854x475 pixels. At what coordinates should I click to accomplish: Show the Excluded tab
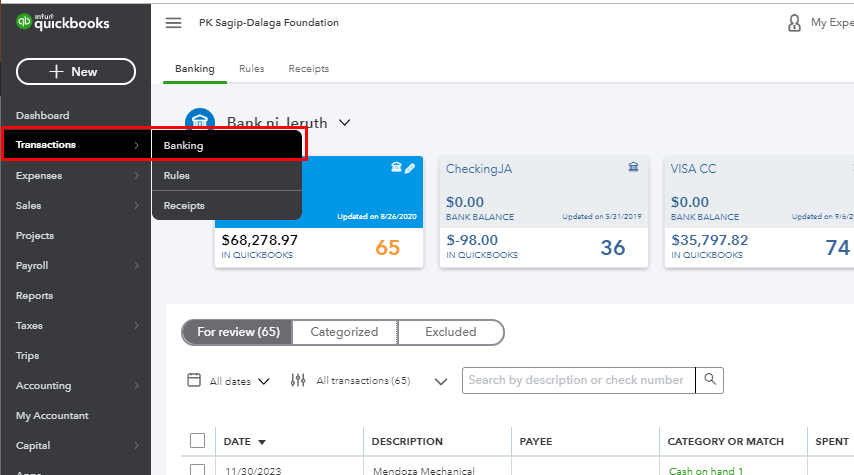click(450, 332)
